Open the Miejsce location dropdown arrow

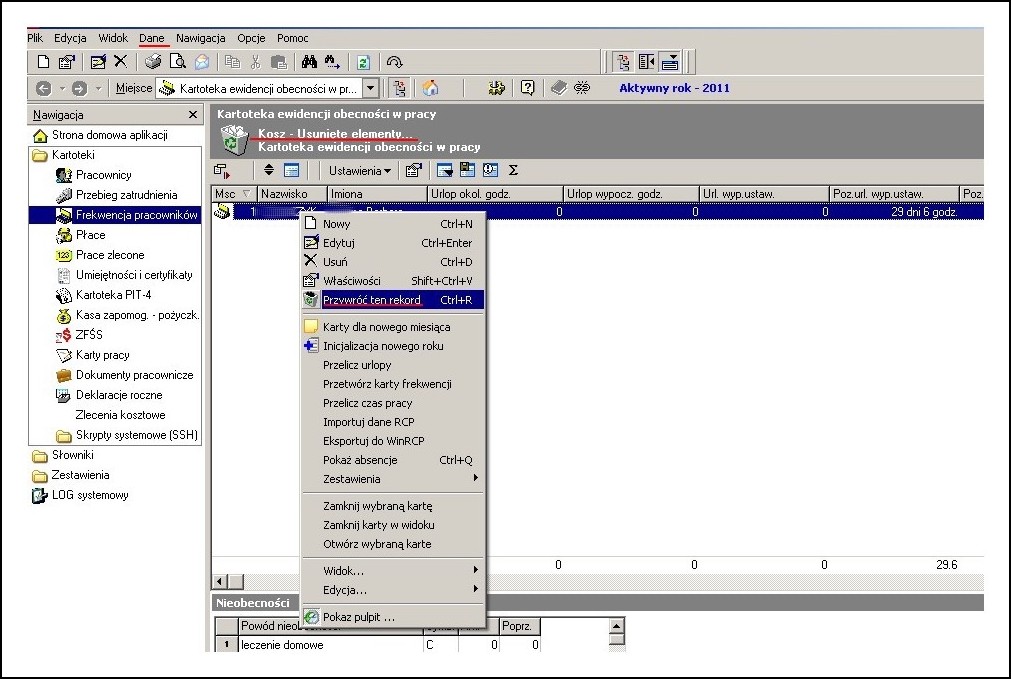tap(370, 88)
